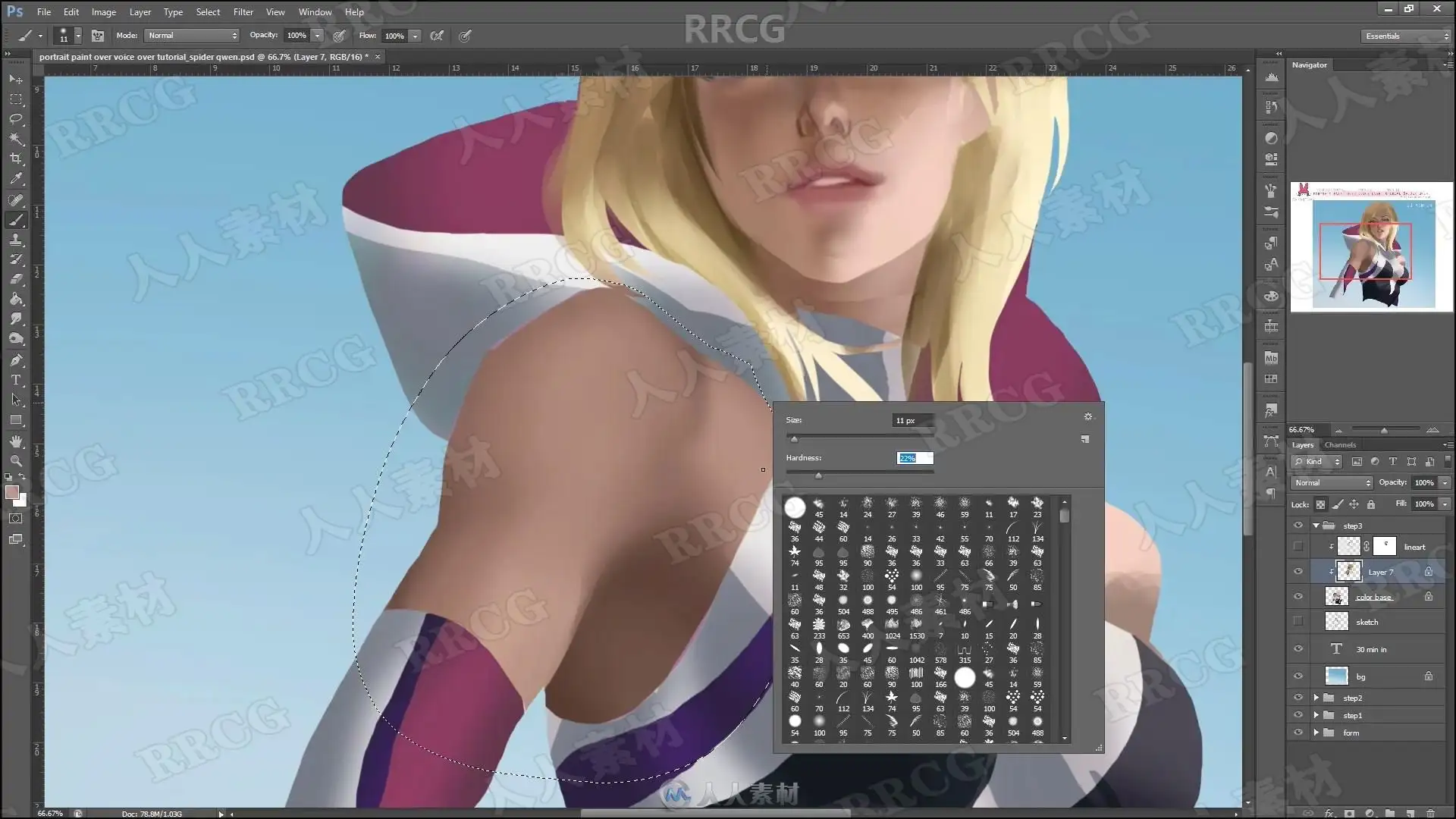This screenshot has height=819, width=1456.
Task: Expand the step2 layer group
Action: pos(1316,698)
